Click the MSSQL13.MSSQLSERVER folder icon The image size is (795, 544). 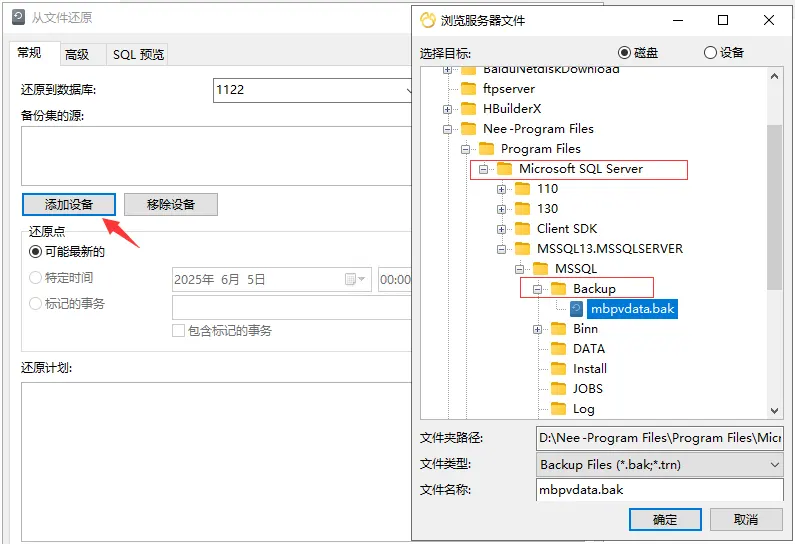pyautogui.click(x=522, y=249)
